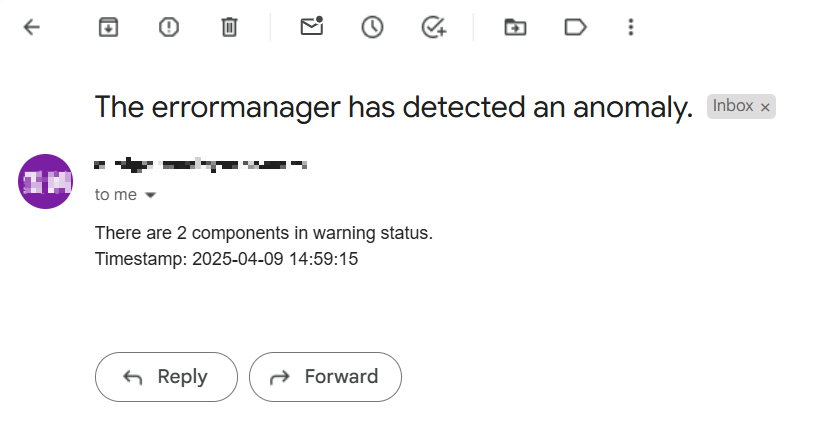Click the Inbox label tag

pyautogui.click(x=733, y=106)
